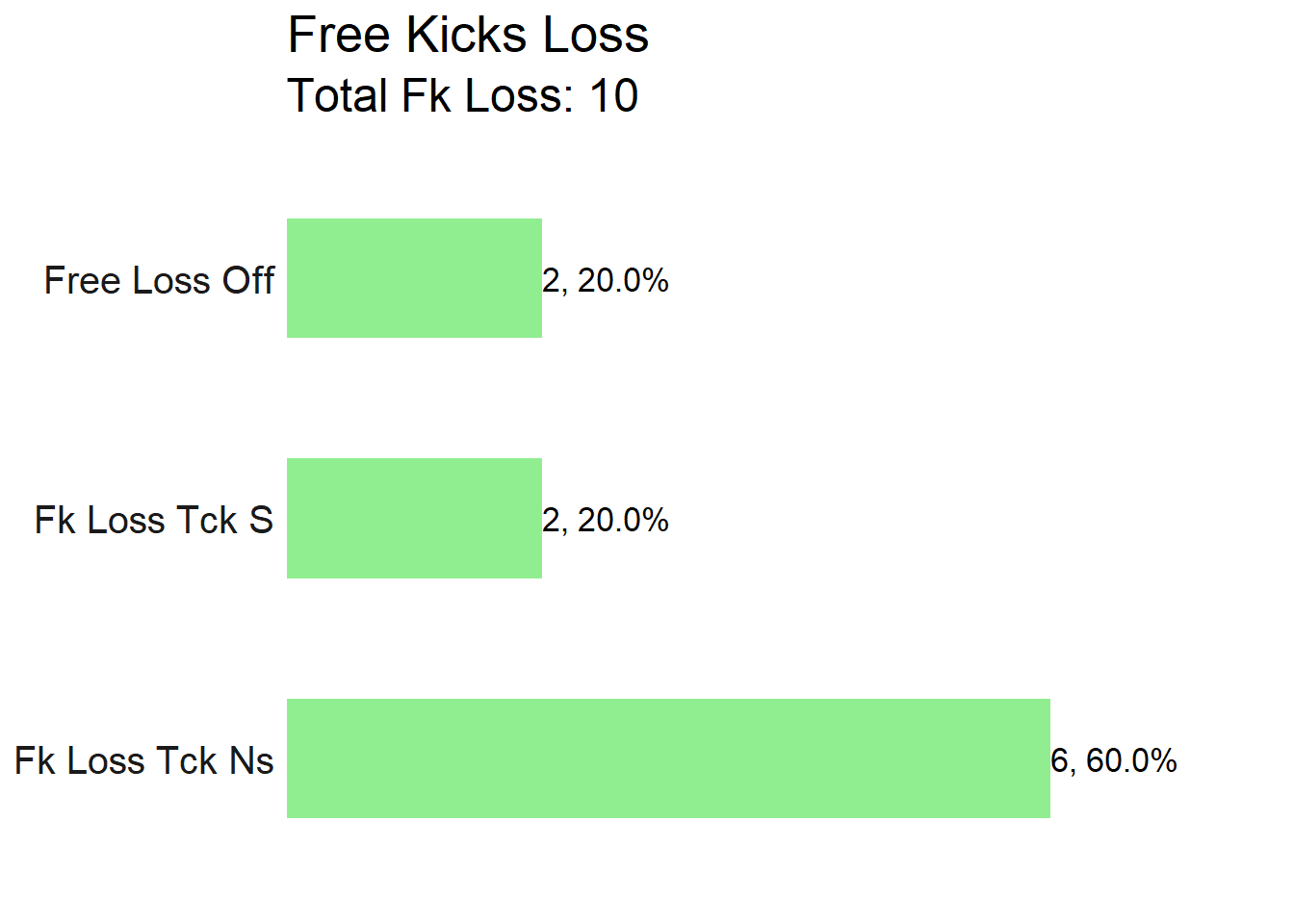Click the 6, 60.0% value label

click(x=1114, y=761)
